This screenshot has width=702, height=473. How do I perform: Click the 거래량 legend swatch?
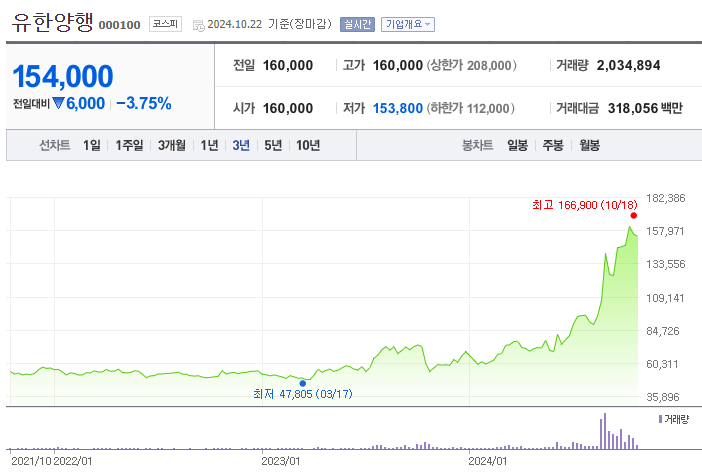(x=660, y=419)
